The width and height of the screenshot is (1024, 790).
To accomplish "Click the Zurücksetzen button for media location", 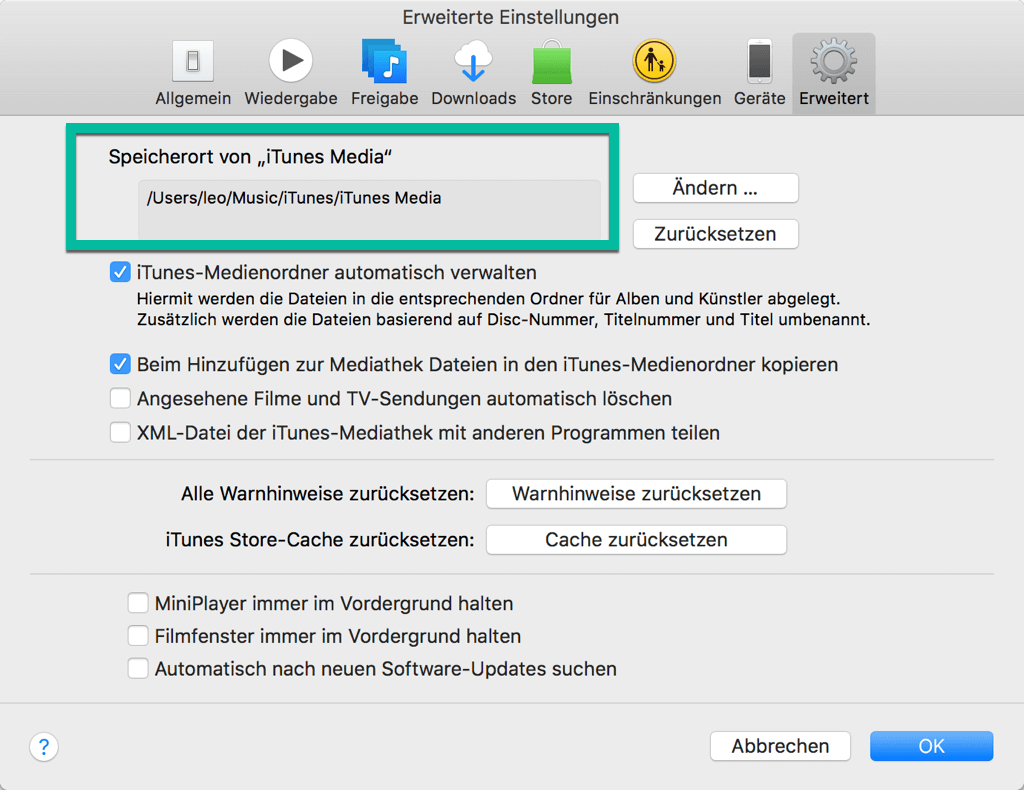I will tap(716, 234).
